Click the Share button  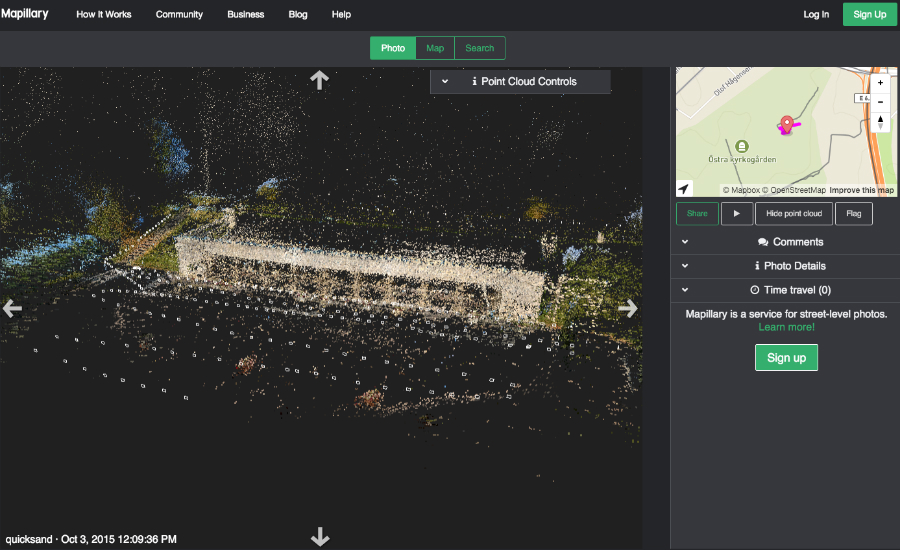click(x=697, y=214)
